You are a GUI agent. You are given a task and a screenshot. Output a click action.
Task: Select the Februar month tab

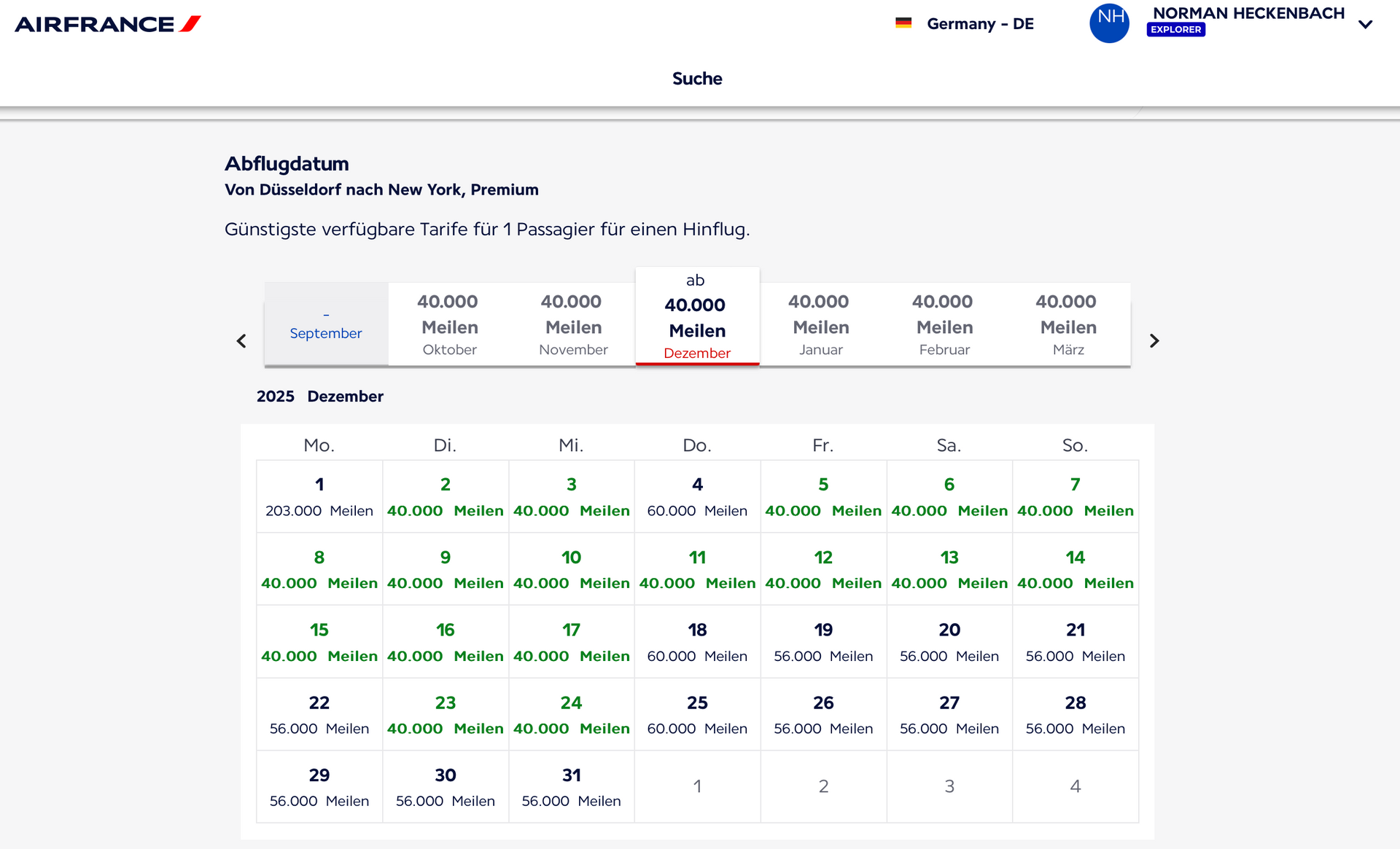(944, 324)
